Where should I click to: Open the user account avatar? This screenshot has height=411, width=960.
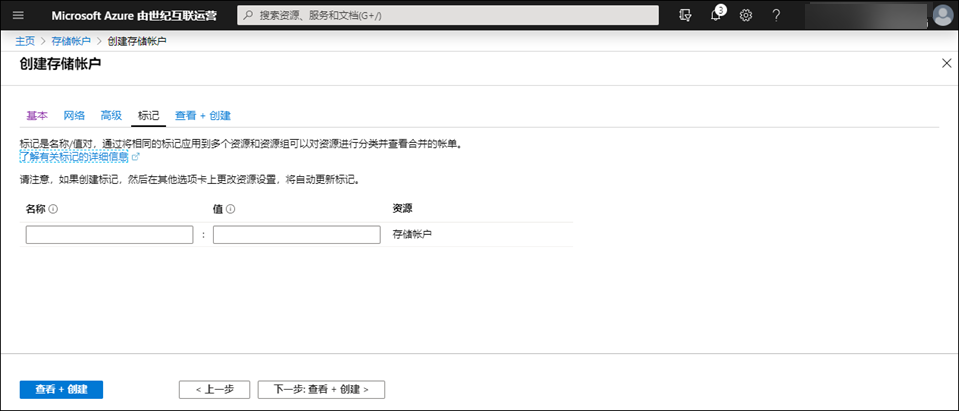[942, 15]
